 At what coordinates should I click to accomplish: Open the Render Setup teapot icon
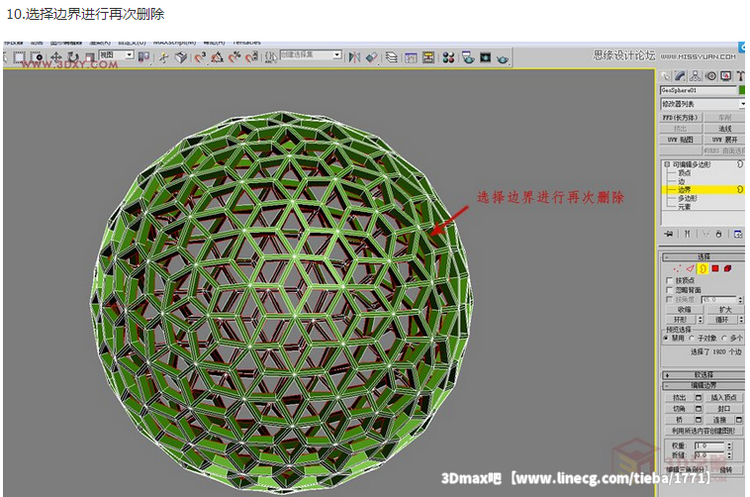[468, 58]
